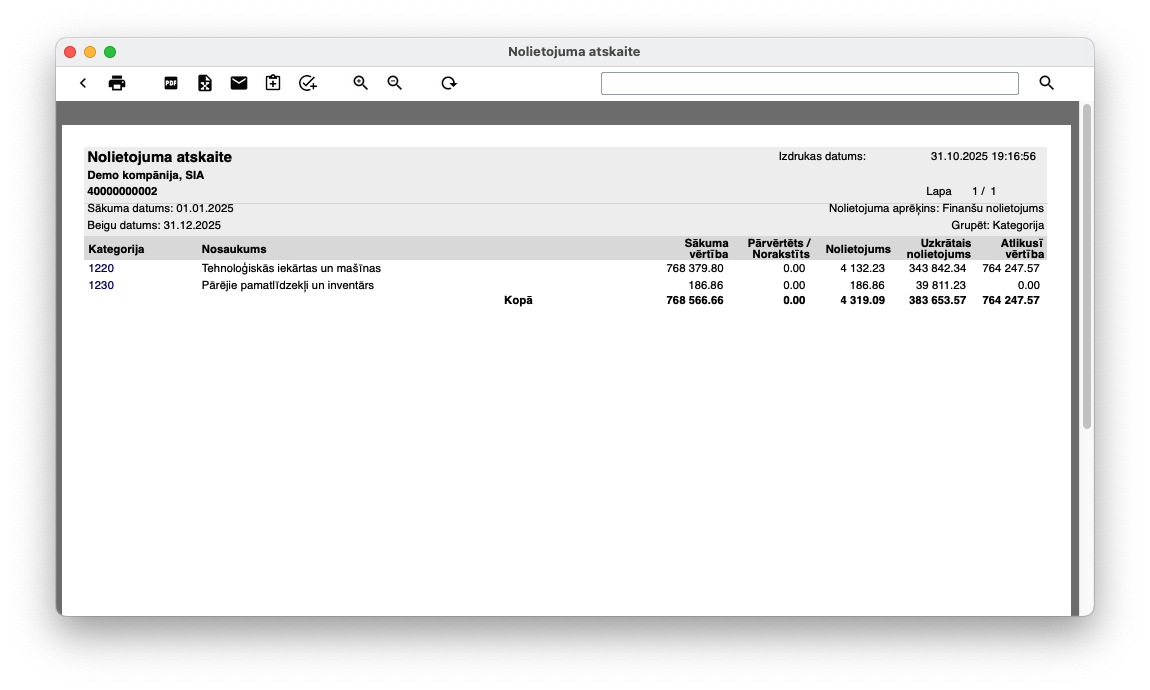The image size is (1150, 690).
Task: Open category 1220 link
Action: pyautogui.click(x=101, y=268)
